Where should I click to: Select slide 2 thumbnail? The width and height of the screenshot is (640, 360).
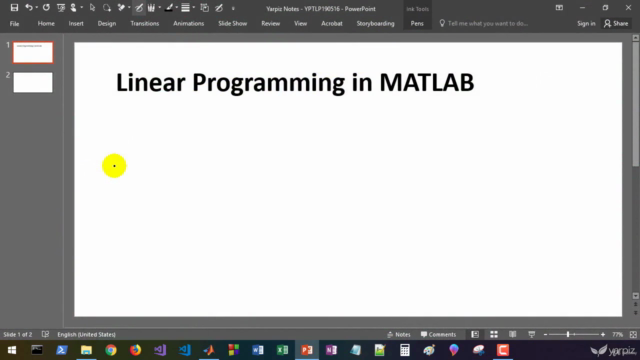(33, 82)
